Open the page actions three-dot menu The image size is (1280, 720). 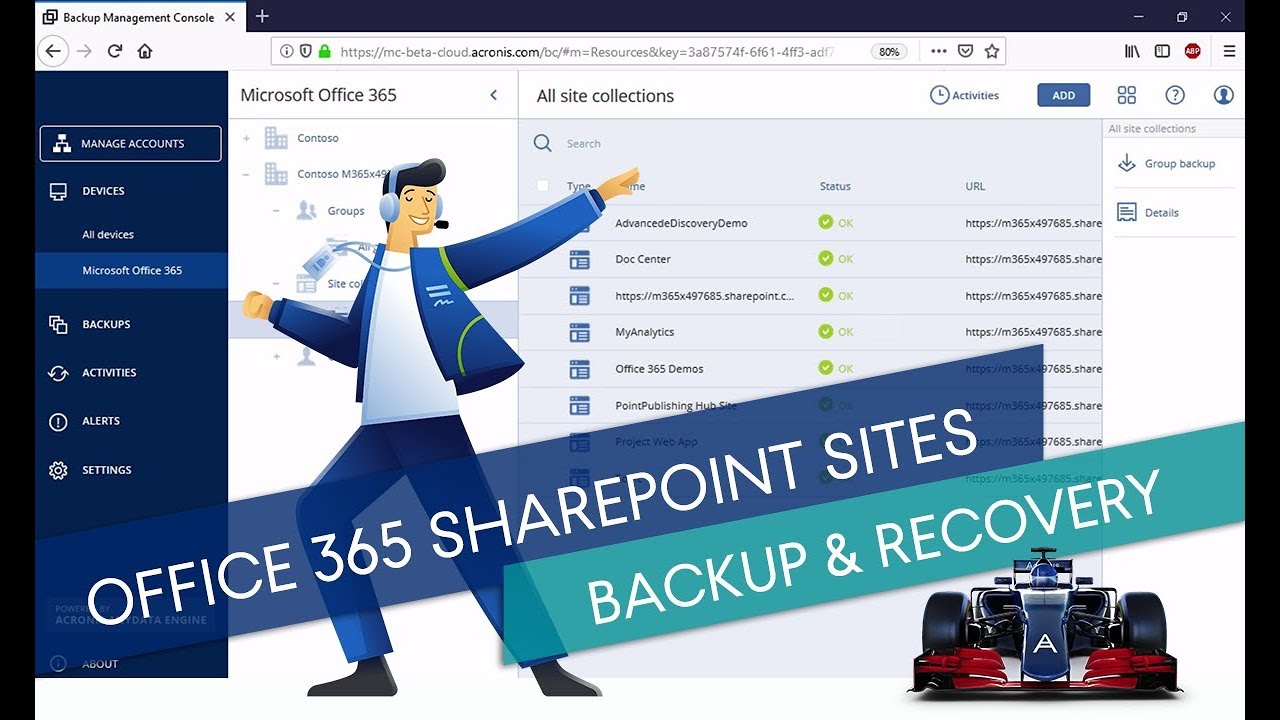click(x=938, y=51)
